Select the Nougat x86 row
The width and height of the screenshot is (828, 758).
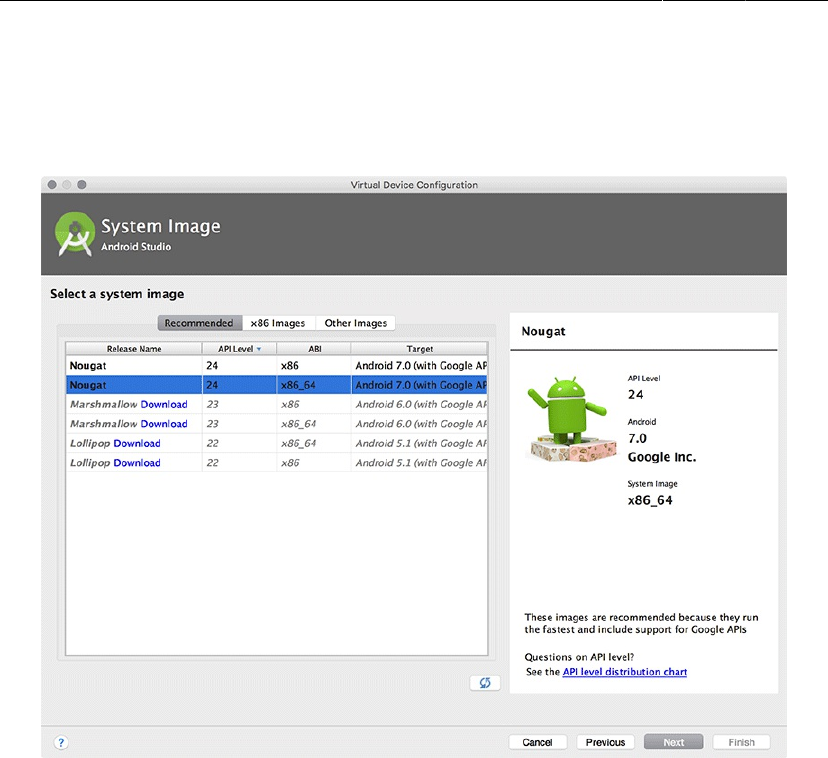coord(276,366)
